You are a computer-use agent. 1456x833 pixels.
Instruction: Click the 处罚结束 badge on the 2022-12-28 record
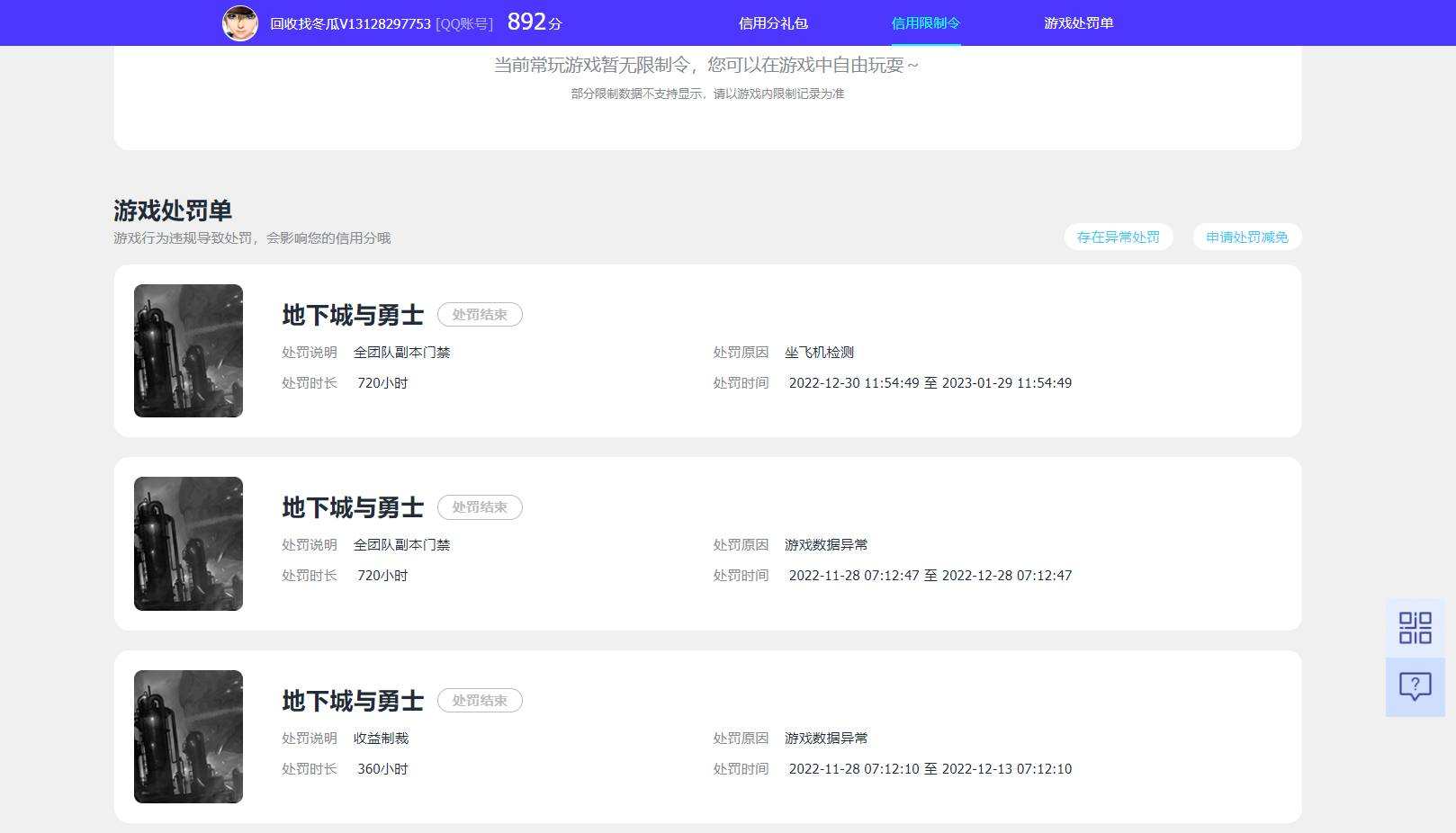pos(480,507)
